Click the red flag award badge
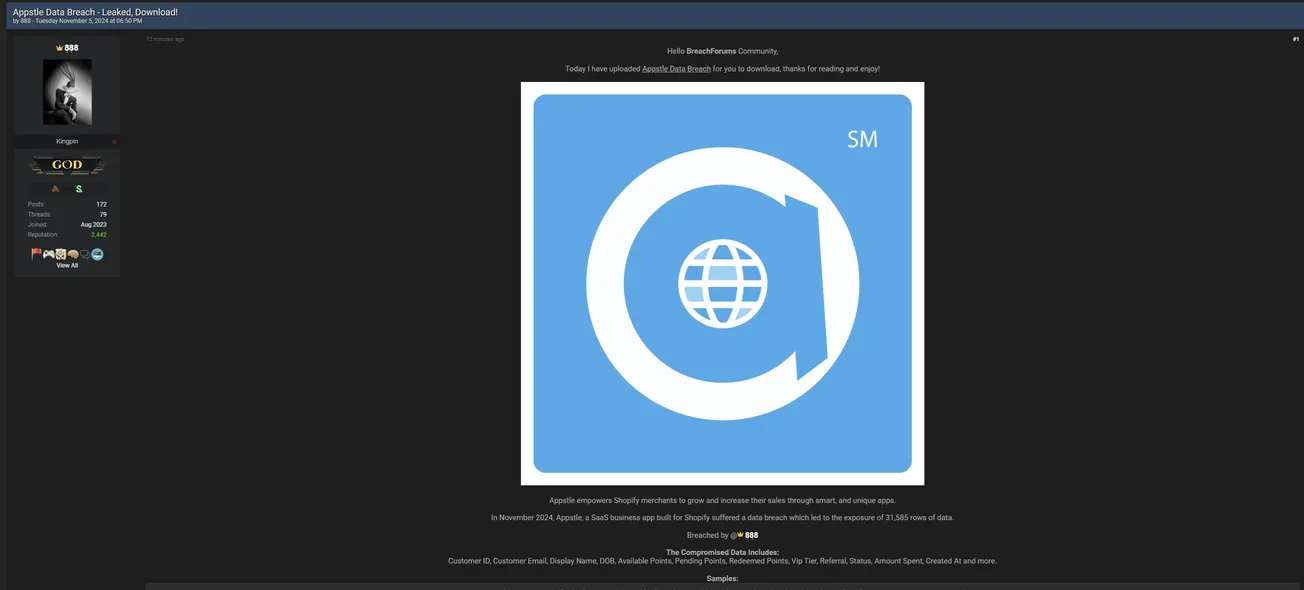Image resolution: width=1304 pixels, height=590 pixels. (x=36, y=254)
